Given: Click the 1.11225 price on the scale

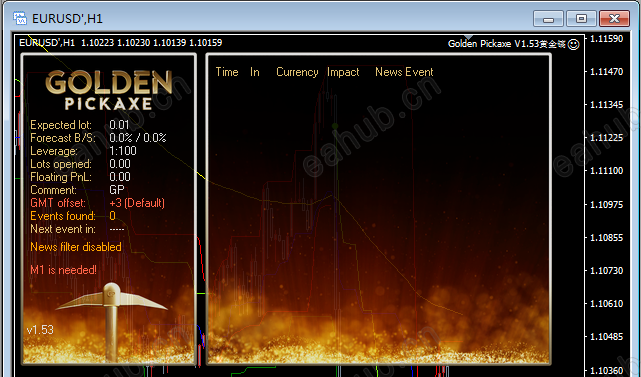Looking at the screenshot, I should click(606, 138).
